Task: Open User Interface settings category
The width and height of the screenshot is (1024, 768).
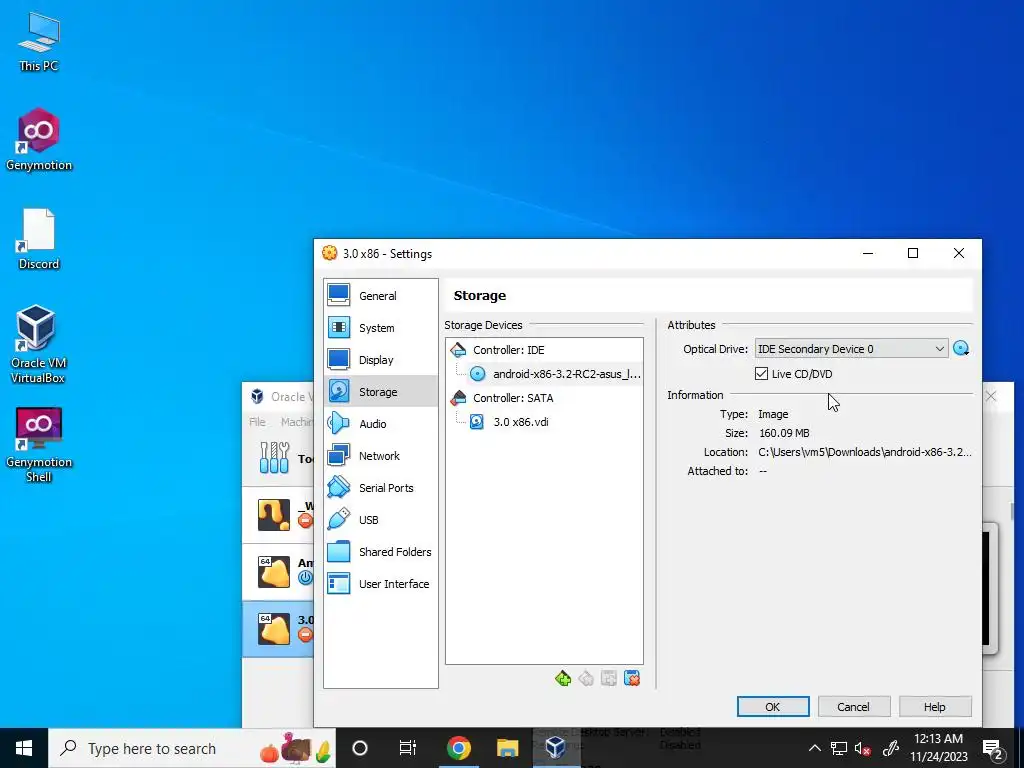Action: tap(381, 584)
